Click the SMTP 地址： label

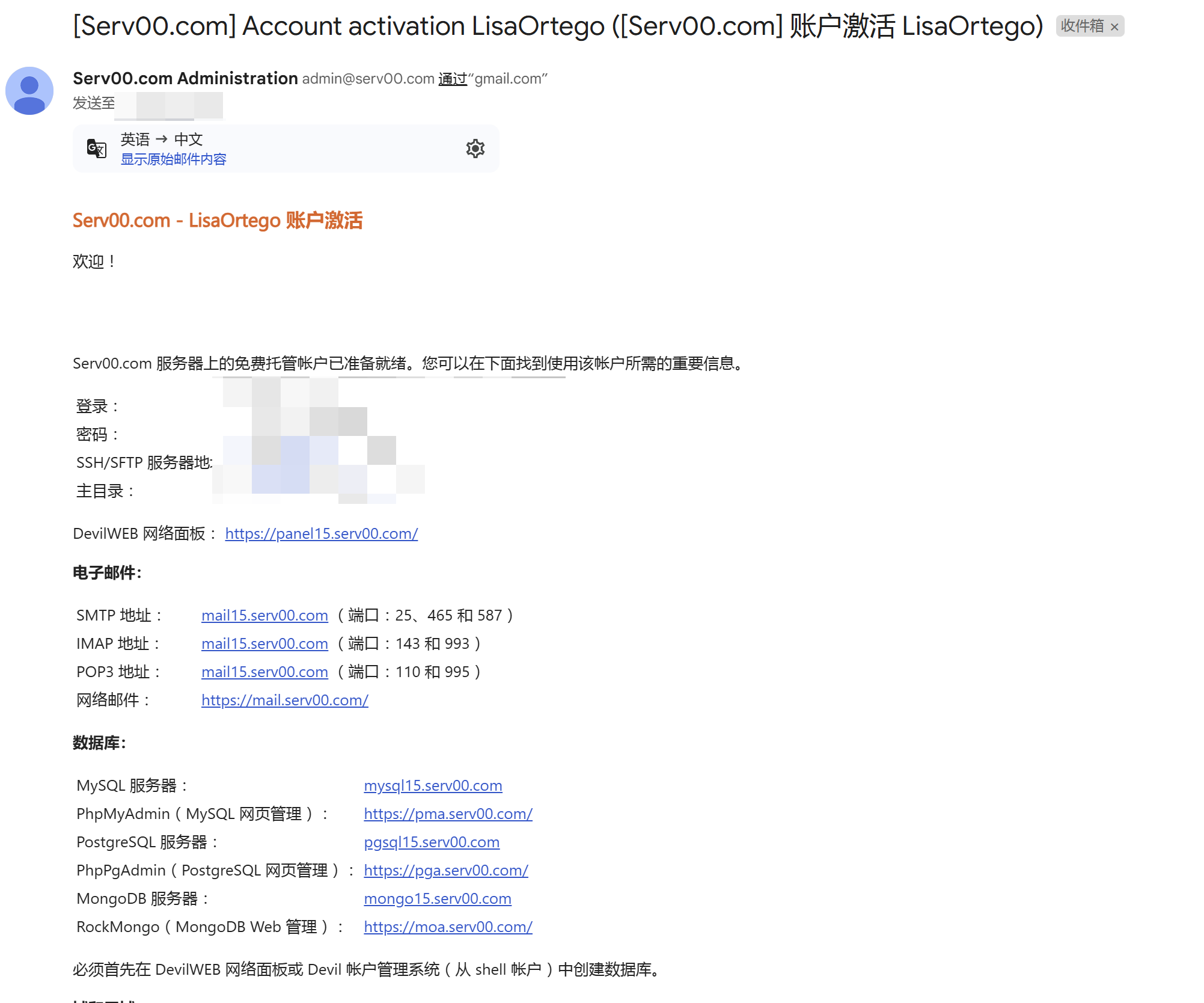[120, 615]
